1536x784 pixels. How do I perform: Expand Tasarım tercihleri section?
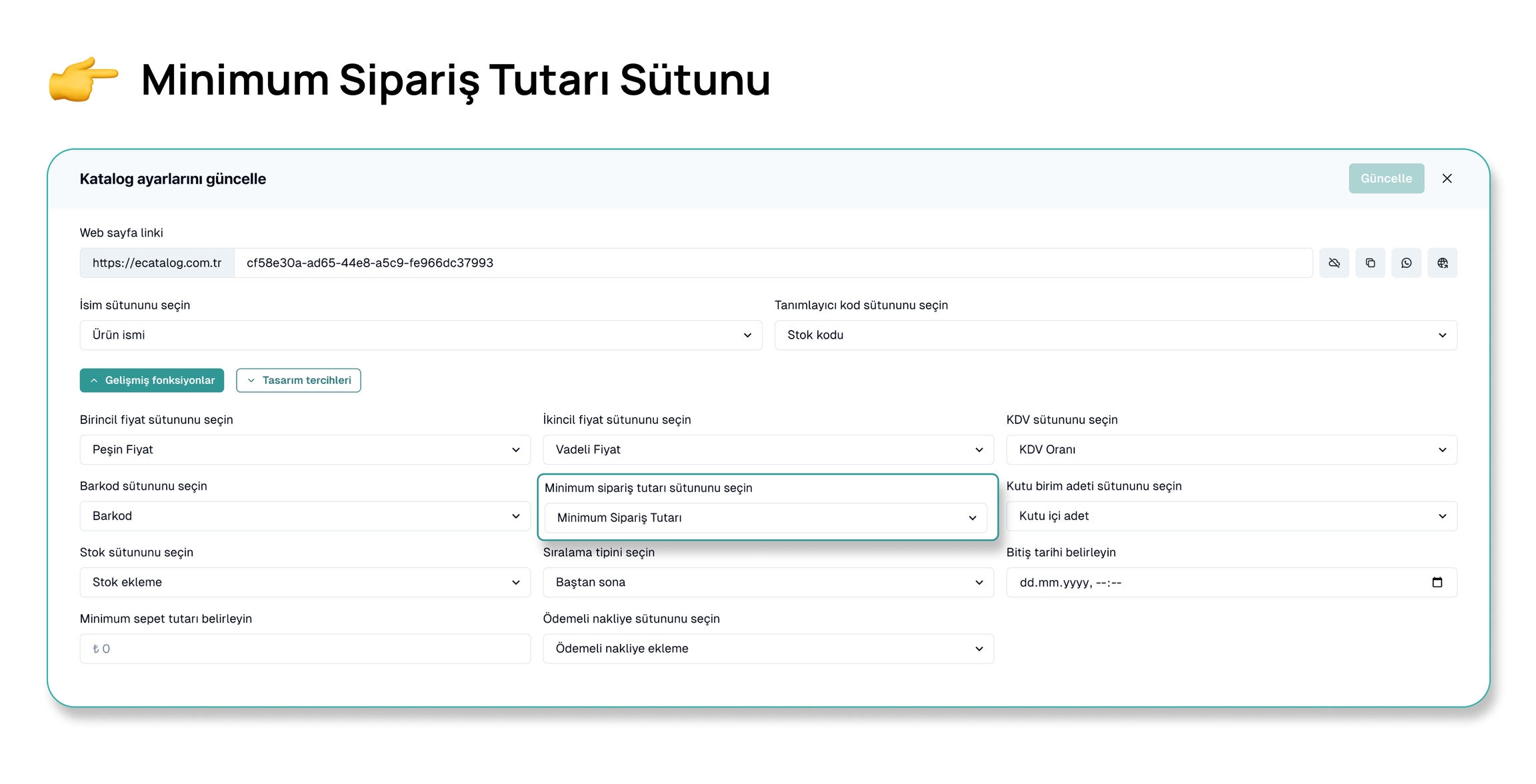[x=298, y=380]
